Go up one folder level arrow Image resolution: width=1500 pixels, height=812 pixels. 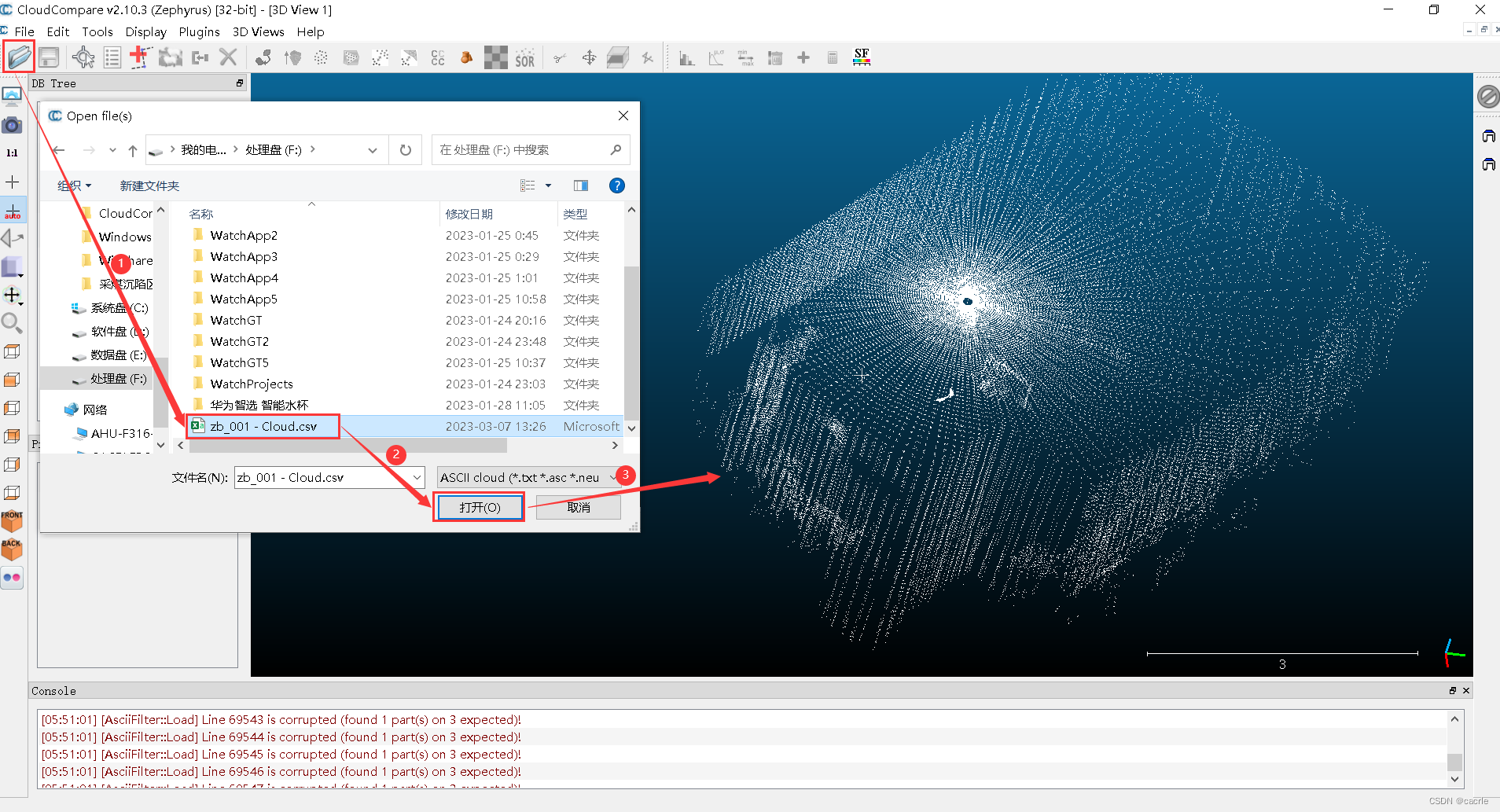(x=133, y=150)
